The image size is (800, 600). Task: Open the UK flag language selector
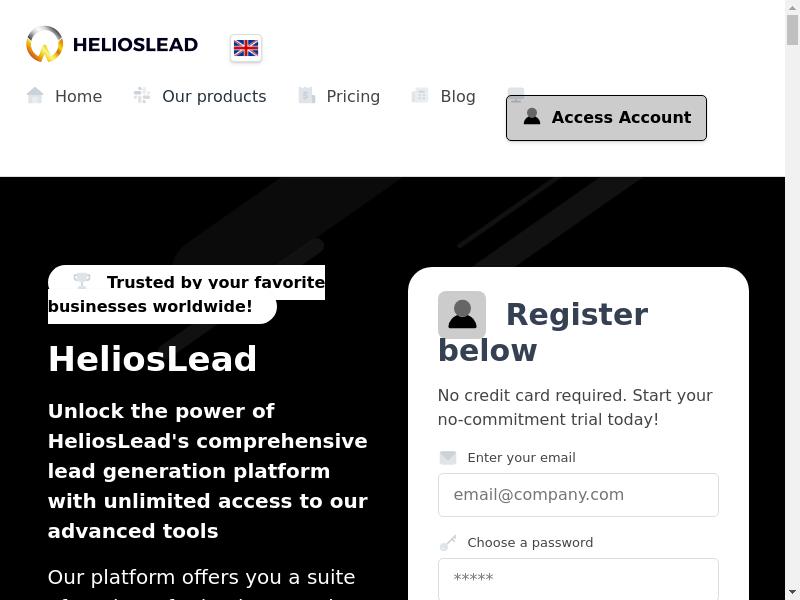pyautogui.click(x=246, y=48)
